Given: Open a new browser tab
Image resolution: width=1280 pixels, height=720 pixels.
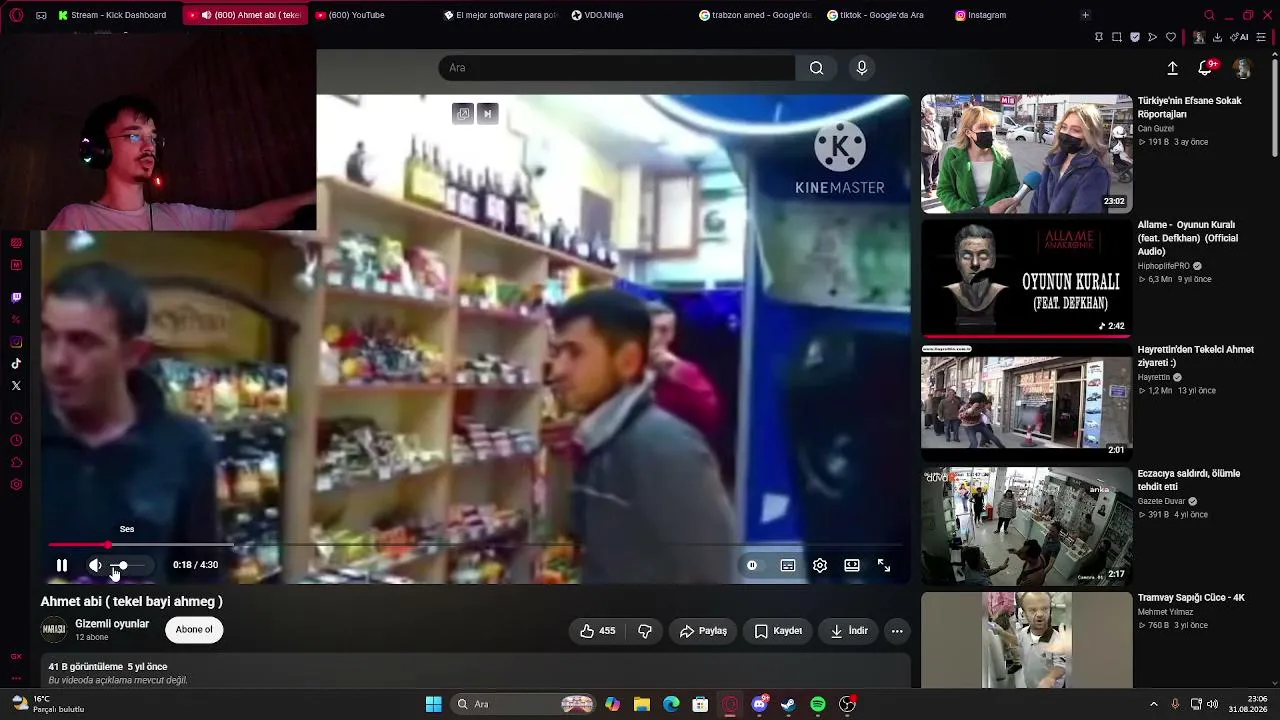Looking at the screenshot, I should pos(1085,15).
